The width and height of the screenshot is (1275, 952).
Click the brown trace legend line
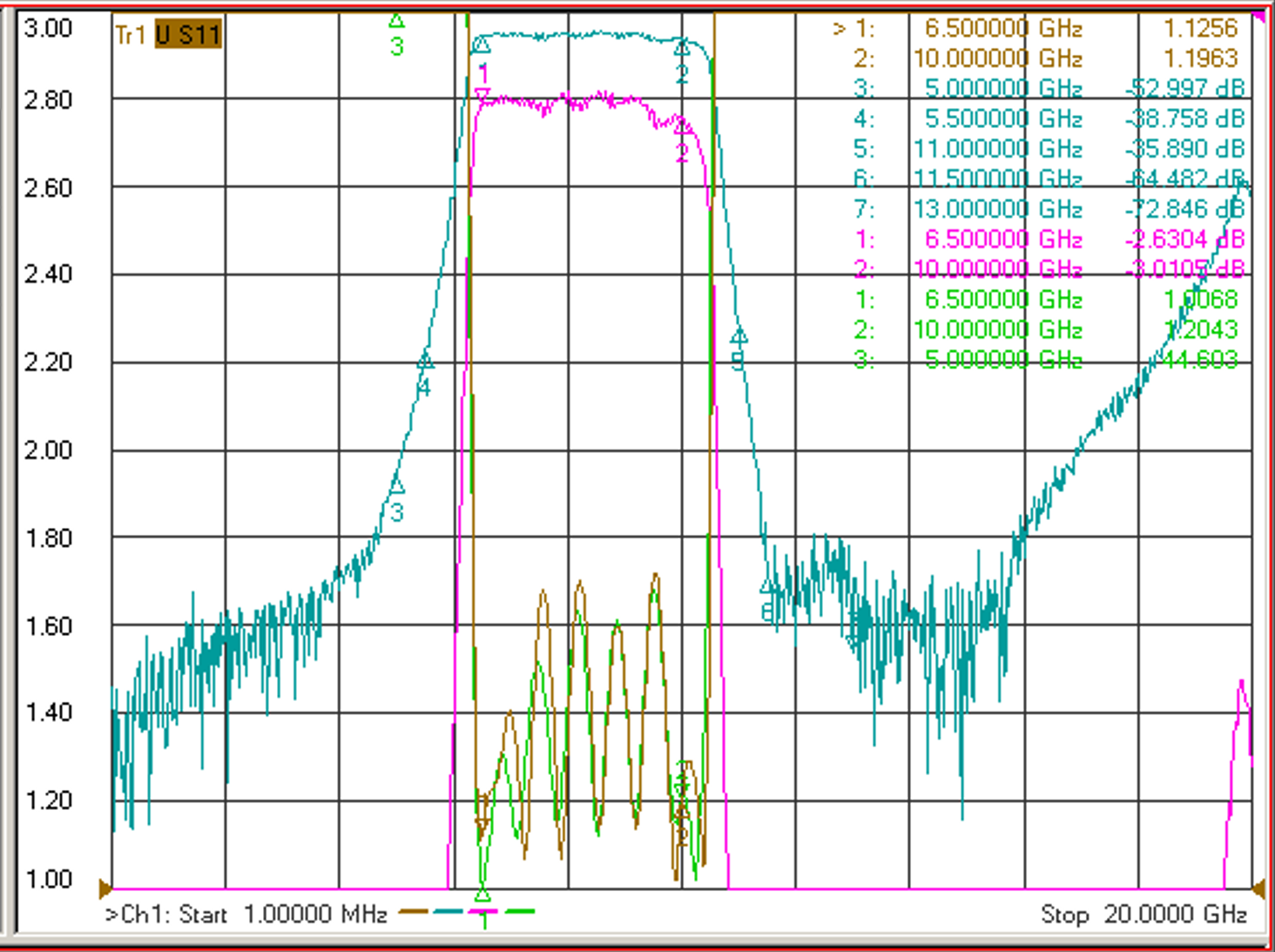click(414, 912)
